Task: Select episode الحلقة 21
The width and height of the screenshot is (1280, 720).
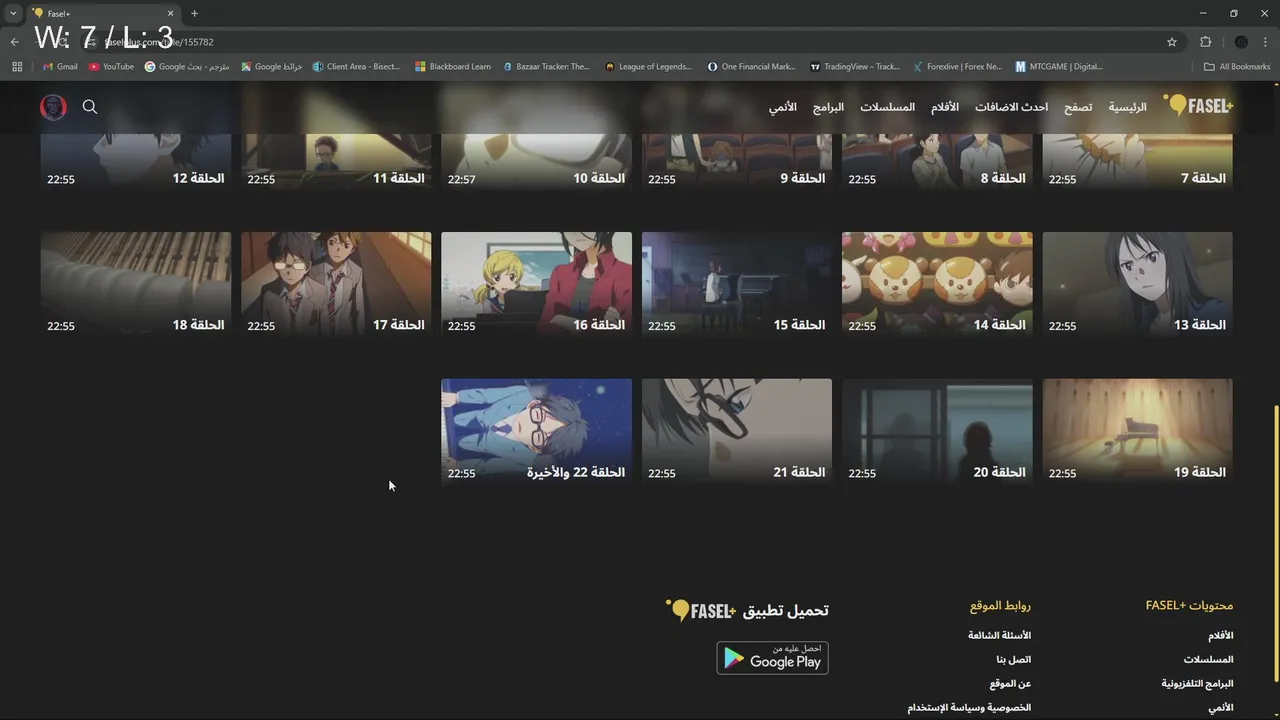Action: (x=737, y=432)
